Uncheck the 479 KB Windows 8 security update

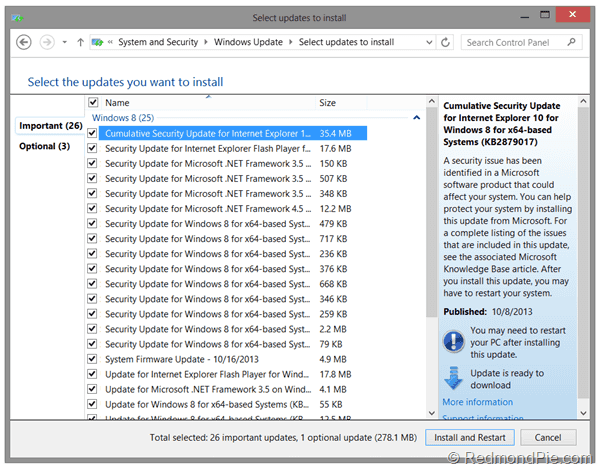pyautogui.click(x=92, y=223)
